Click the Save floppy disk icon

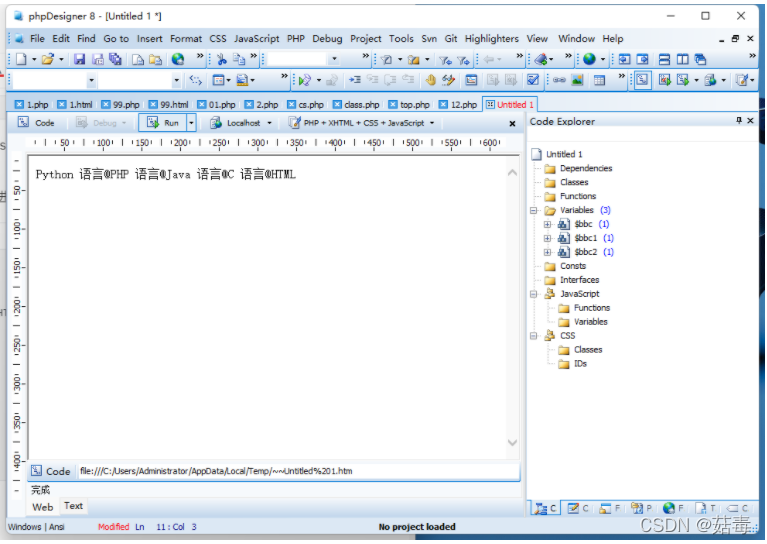click(x=79, y=60)
